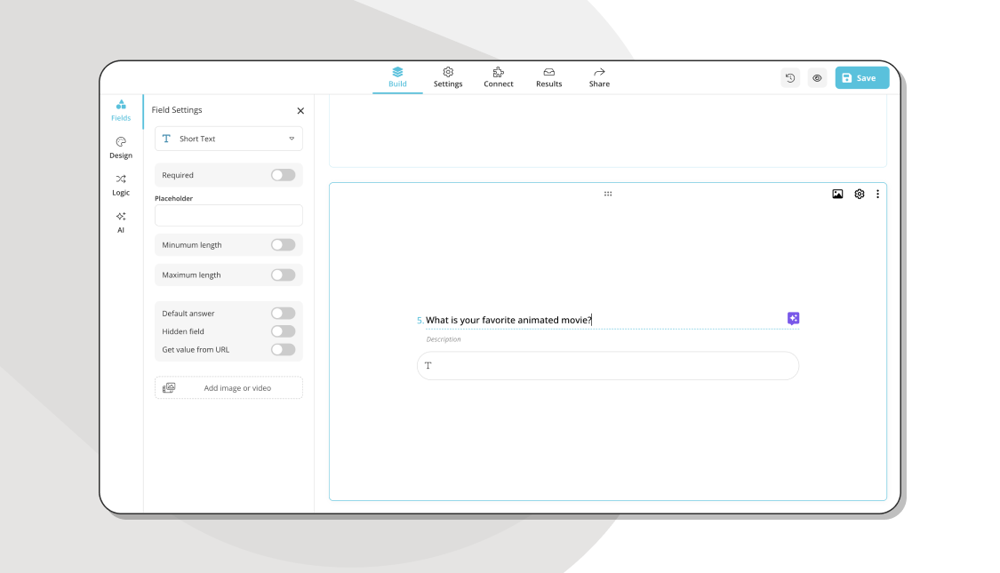The width and height of the screenshot is (1000, 573).
Task: Enable the Hidden field toggle
Action: click(283, 331)
